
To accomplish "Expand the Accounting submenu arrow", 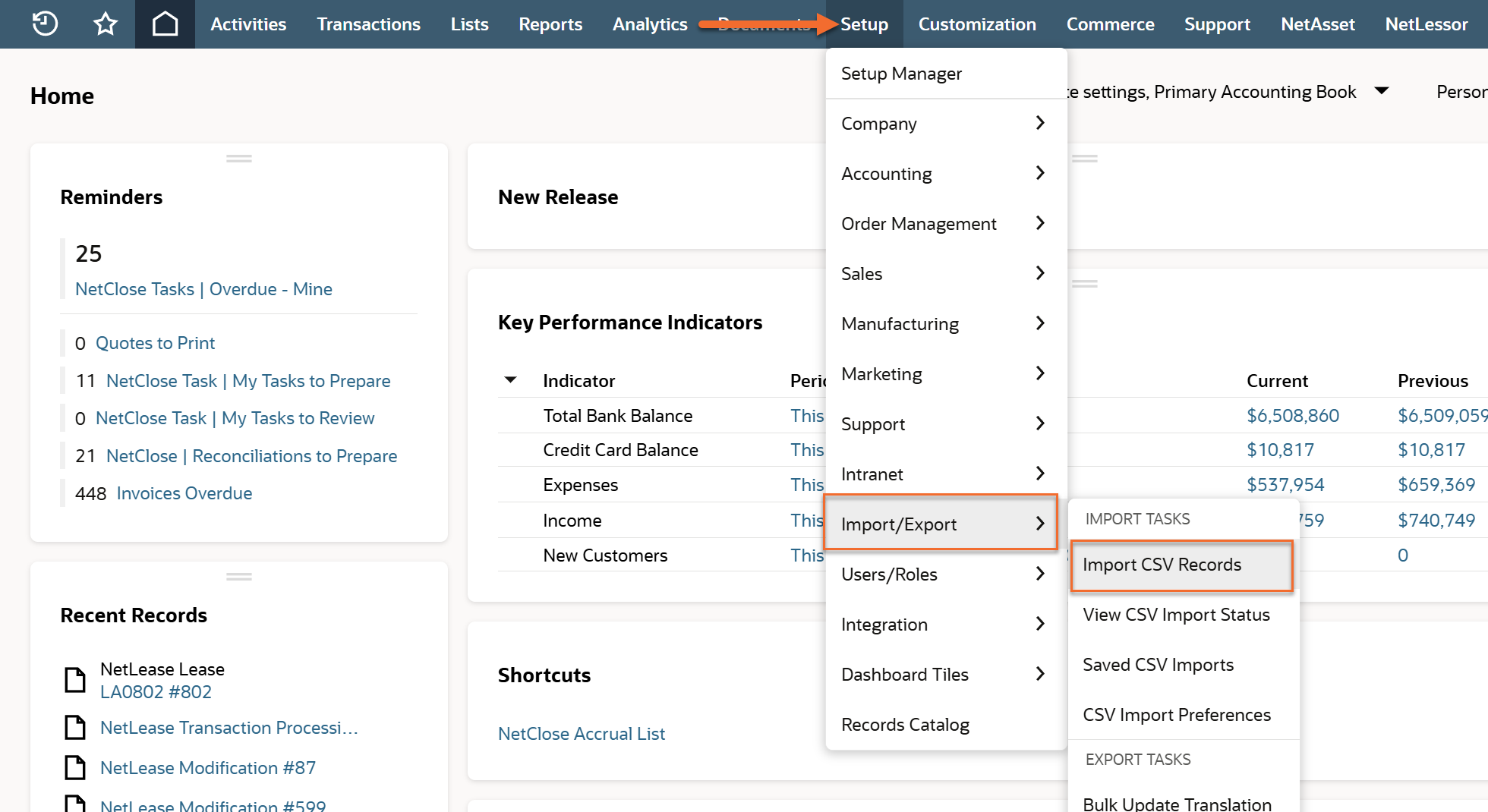I will click(1040, 173).
